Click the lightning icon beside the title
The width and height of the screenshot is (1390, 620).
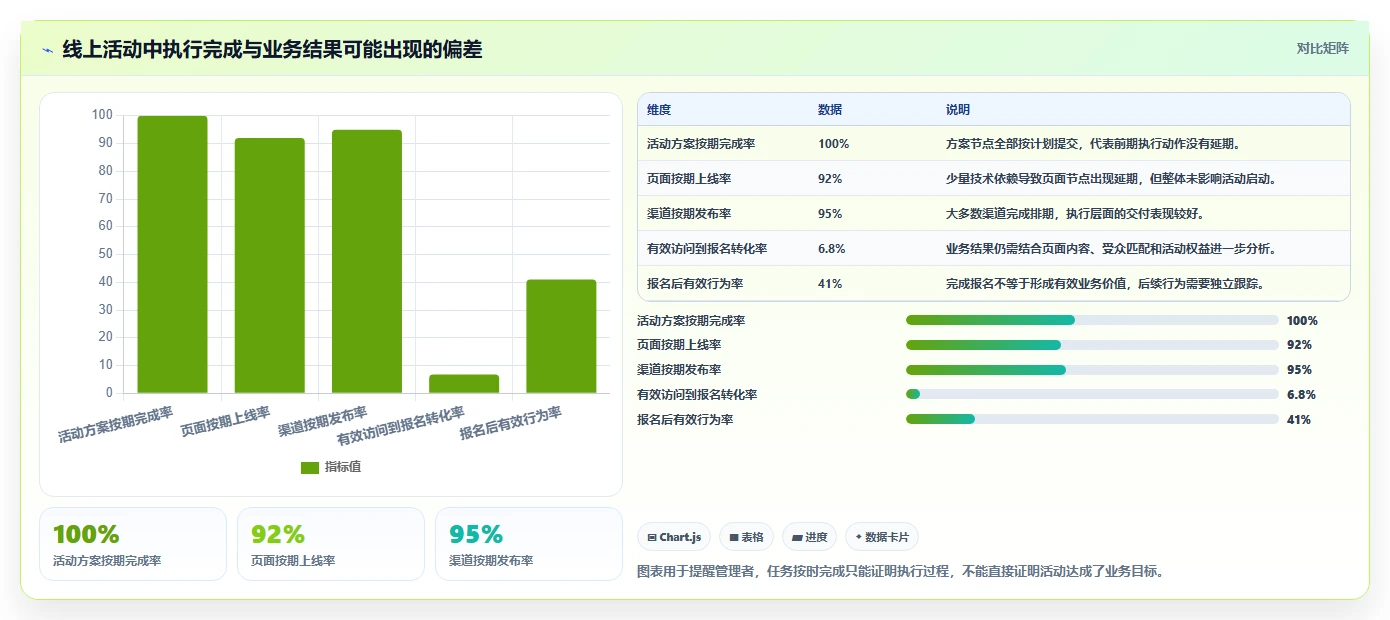coord(48,50)
